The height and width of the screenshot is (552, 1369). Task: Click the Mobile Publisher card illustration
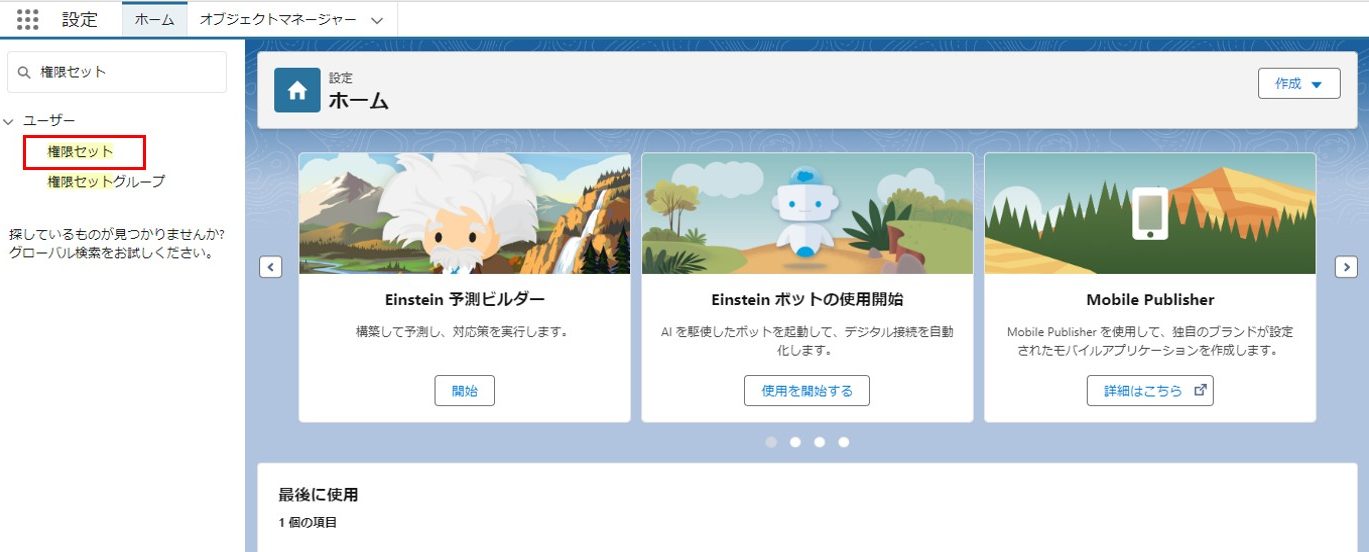click(x=1150, y=213)
